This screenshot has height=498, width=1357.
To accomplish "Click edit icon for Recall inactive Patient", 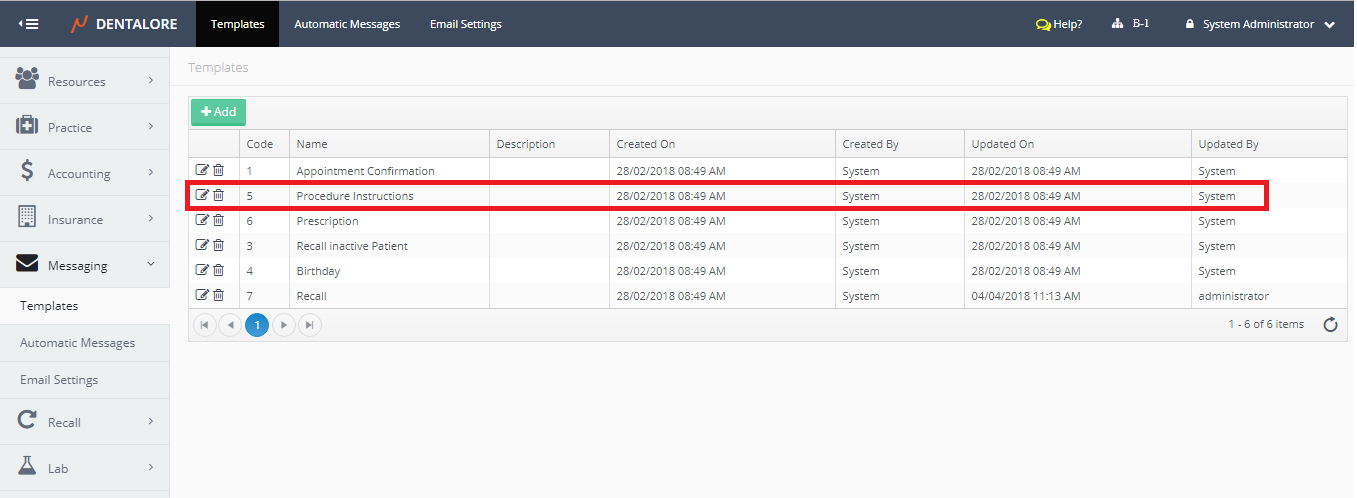I will tap(202, 245).
